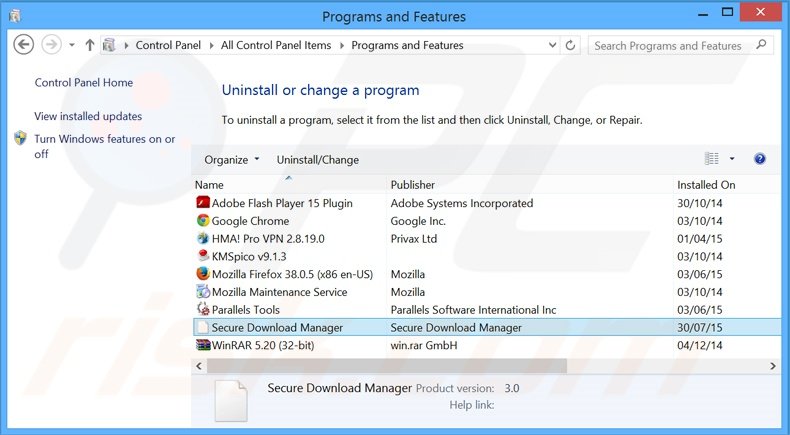Viewport: 790px width, 435px height.
Task: Select Secure Download Manager blank icon
Action: (203, 327)
